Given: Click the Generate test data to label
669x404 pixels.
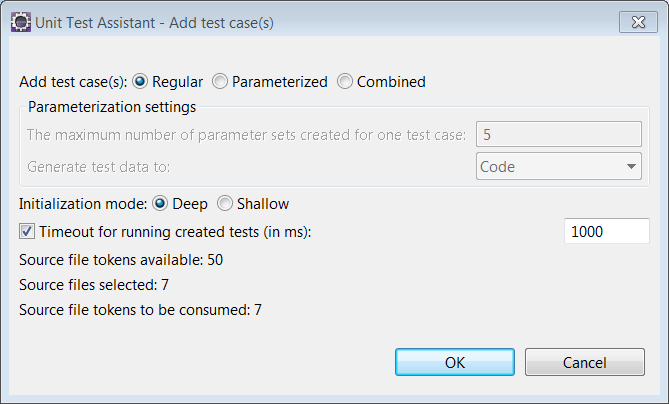Looking at the screenshot, I should 99,166.
